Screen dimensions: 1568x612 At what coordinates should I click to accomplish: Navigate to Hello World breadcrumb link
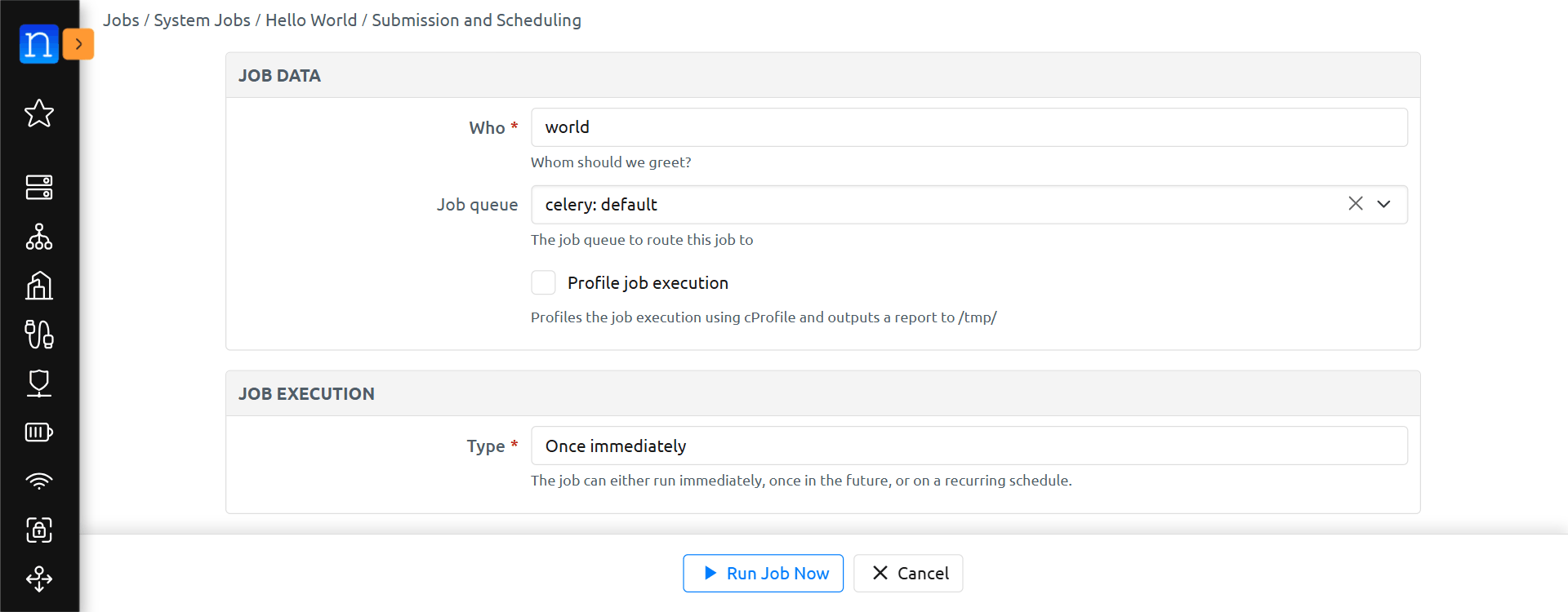coord(311,20)
